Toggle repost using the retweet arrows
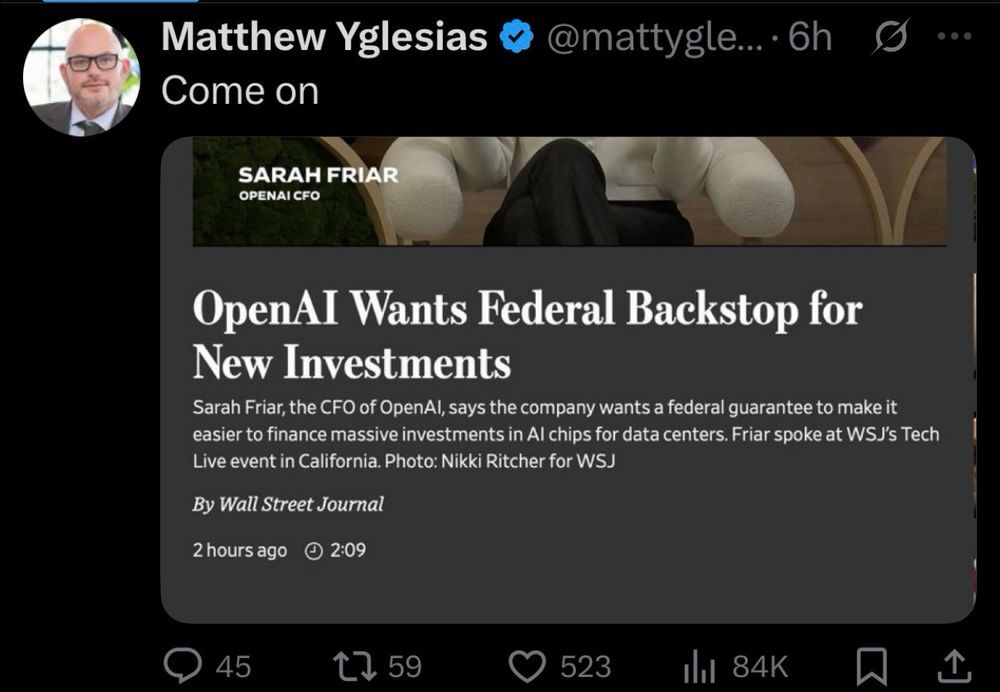This screenshot has width=1000, height=692. click(x=358, y=664)
